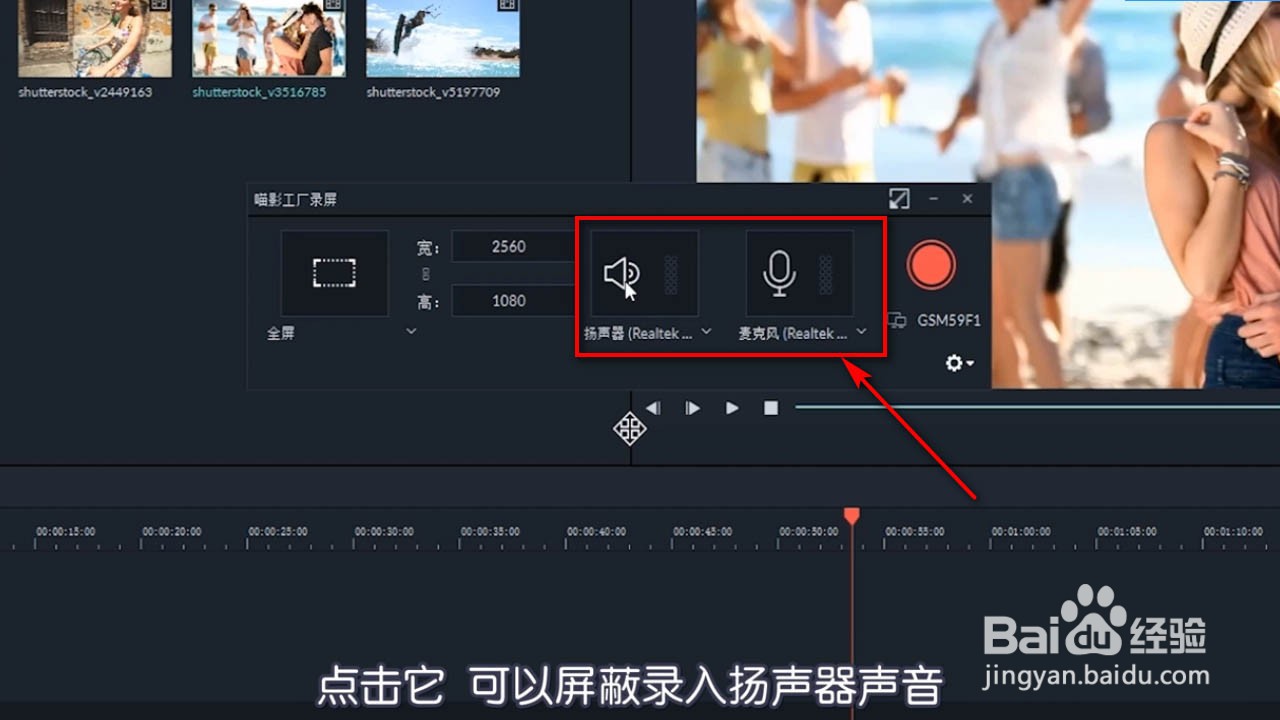Open the recorder settings gear
This screenshot has width=1280, height=720.
click(953, 363)
